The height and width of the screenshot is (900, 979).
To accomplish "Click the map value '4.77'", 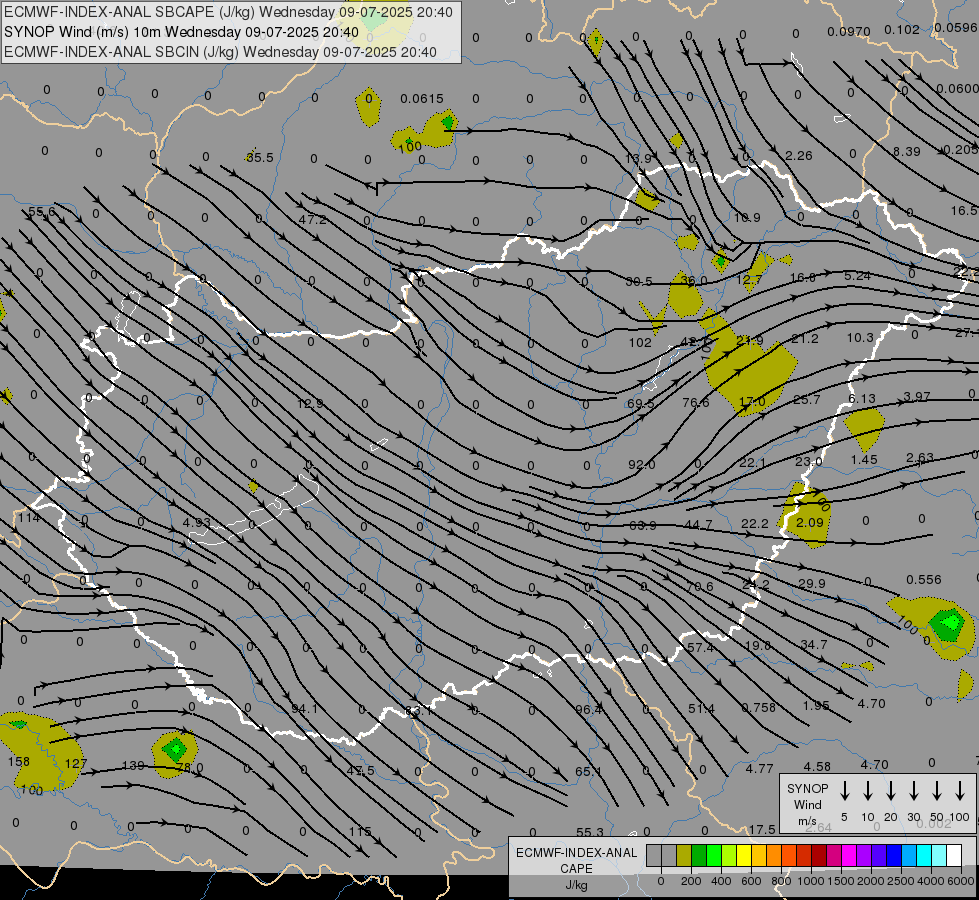I will click(x=759, y=769).
